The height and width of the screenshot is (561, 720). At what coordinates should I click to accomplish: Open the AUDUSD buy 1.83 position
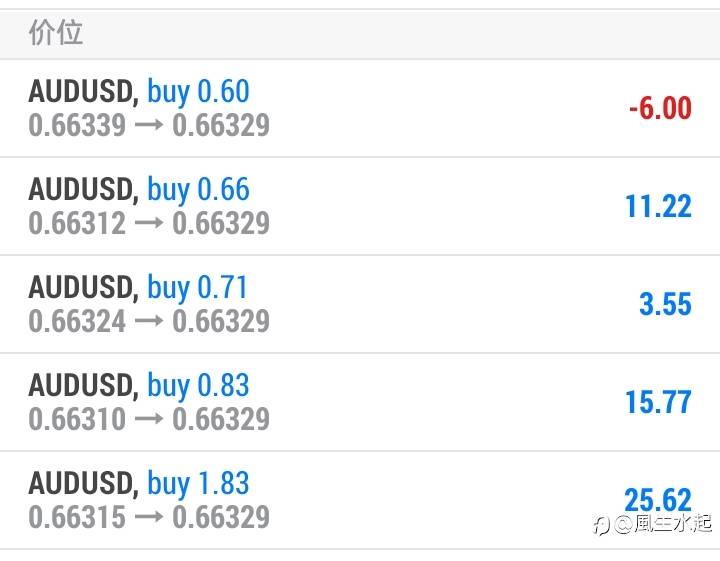(x=360, y=500)
